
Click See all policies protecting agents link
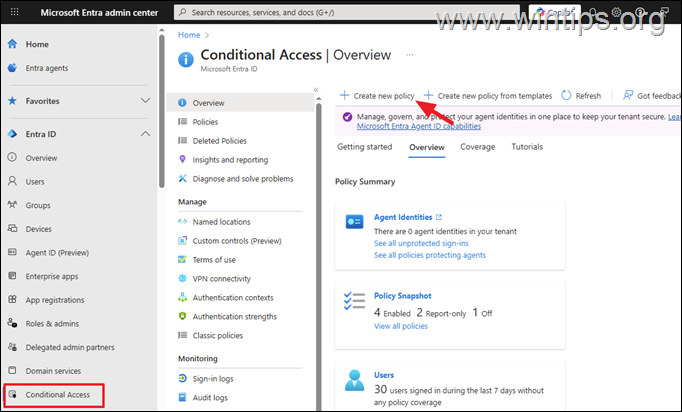[x=430, y=255]
